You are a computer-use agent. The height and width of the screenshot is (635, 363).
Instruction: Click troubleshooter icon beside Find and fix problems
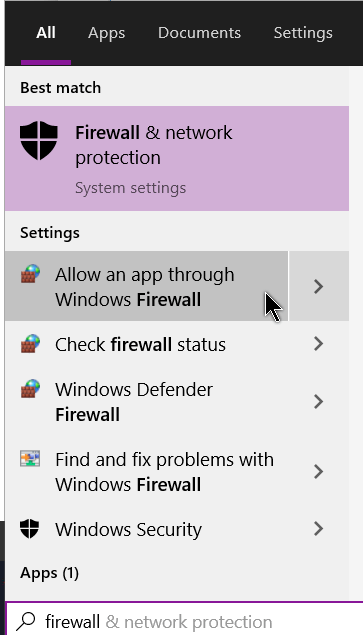click(x=30, y=459)
